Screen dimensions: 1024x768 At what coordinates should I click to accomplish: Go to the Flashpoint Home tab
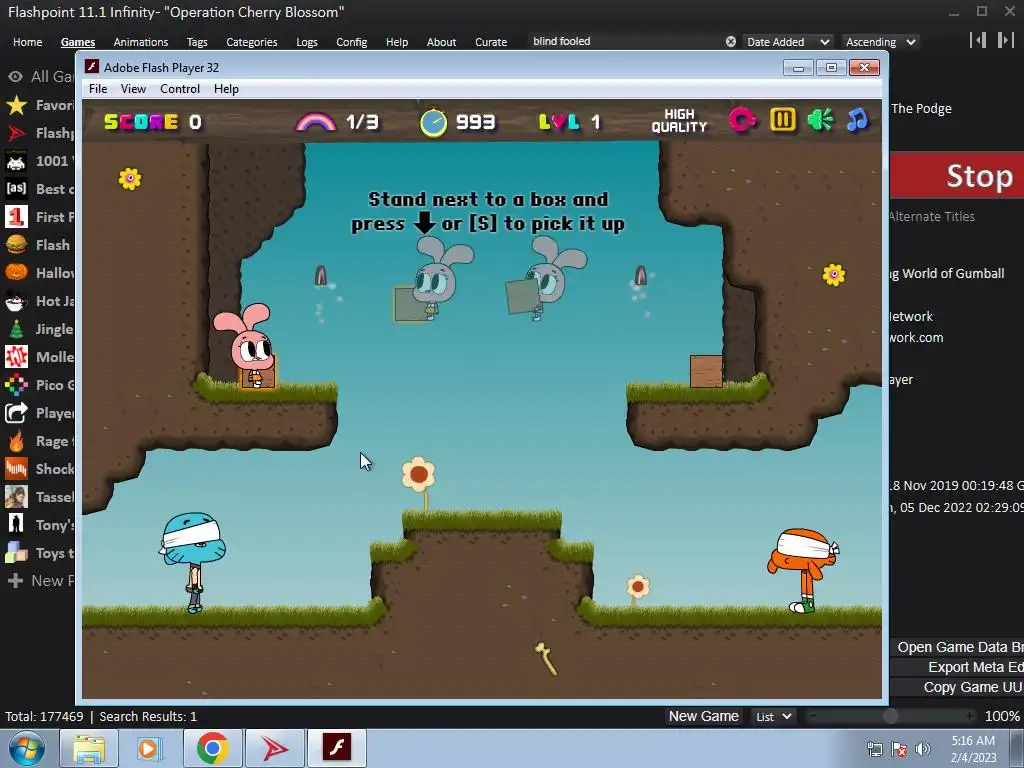tap(27, 42)
